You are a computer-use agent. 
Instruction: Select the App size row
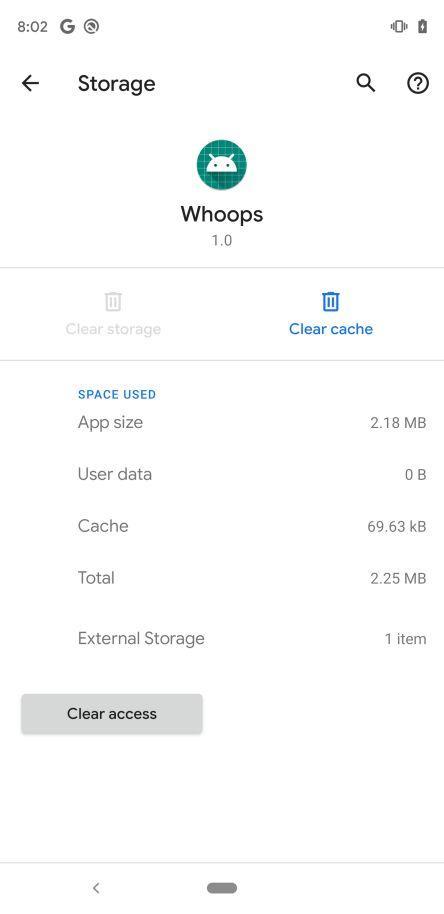coord(252,423)
